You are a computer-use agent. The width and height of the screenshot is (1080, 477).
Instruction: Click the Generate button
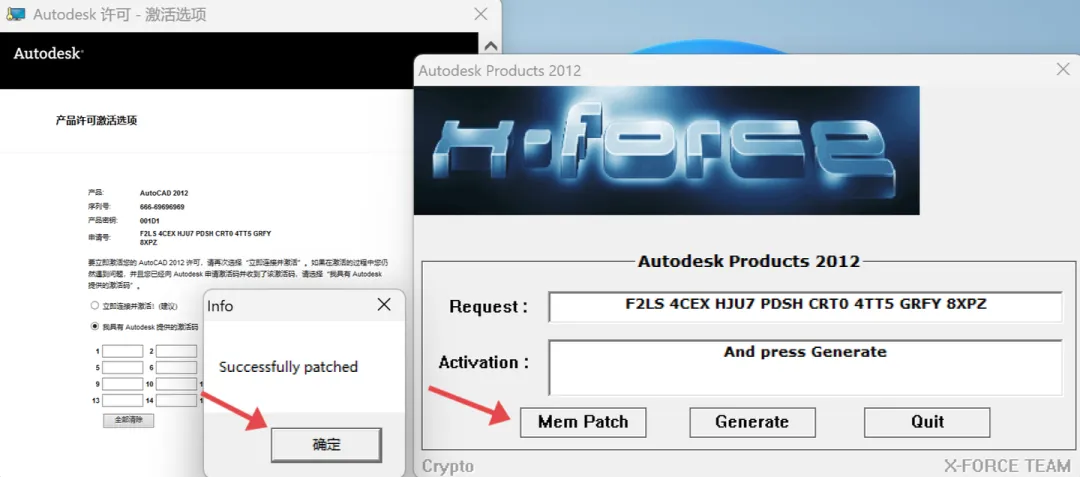coord(752,422)
